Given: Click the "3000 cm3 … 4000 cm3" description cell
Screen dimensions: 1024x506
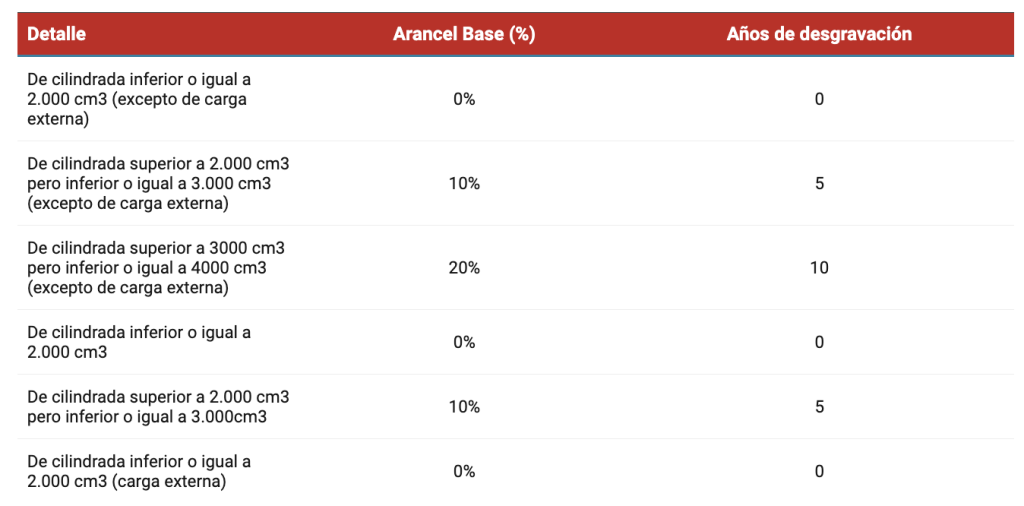Looking at the screenshot, I should point(157,268).
